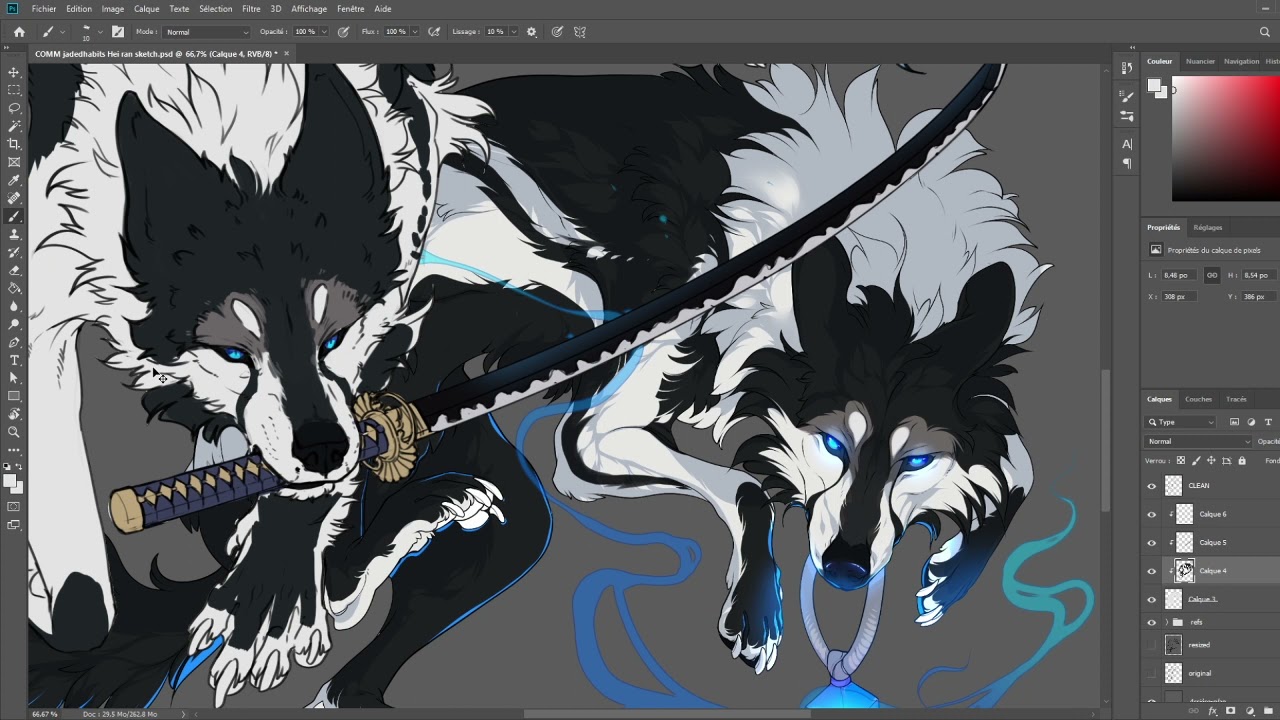Open the layer filter Type dropdown
The image size is (1280, 720).
coord(1181,422)
